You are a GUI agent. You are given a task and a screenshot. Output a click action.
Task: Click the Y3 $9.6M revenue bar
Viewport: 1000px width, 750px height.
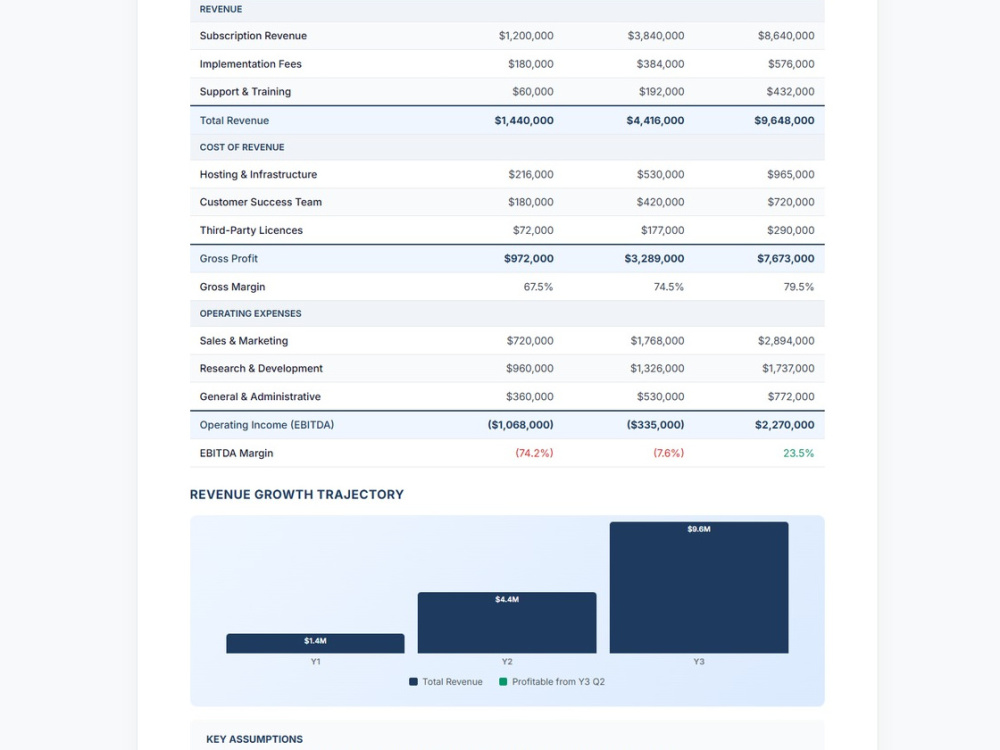[x=699, y=587]
